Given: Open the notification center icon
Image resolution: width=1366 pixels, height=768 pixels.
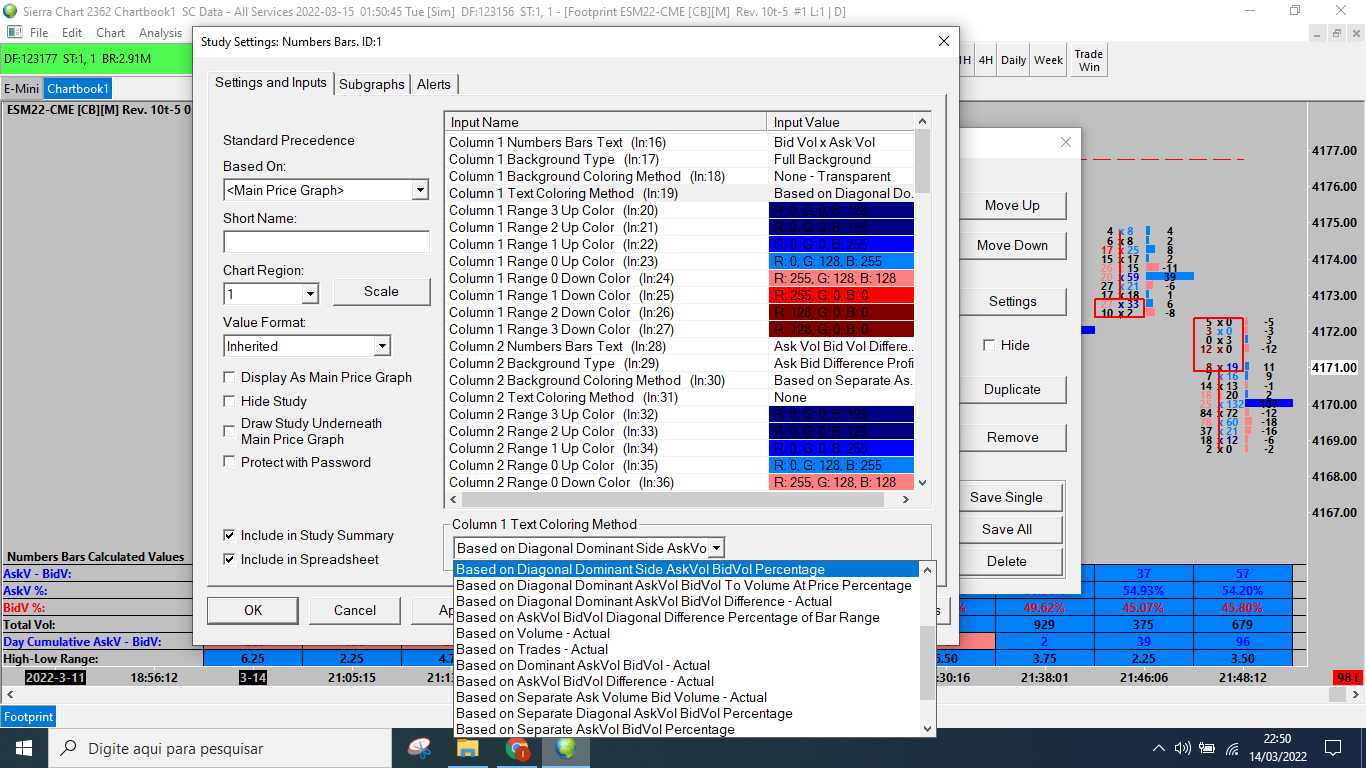Looking at the screenshot, I should (x=1332, y=747).
